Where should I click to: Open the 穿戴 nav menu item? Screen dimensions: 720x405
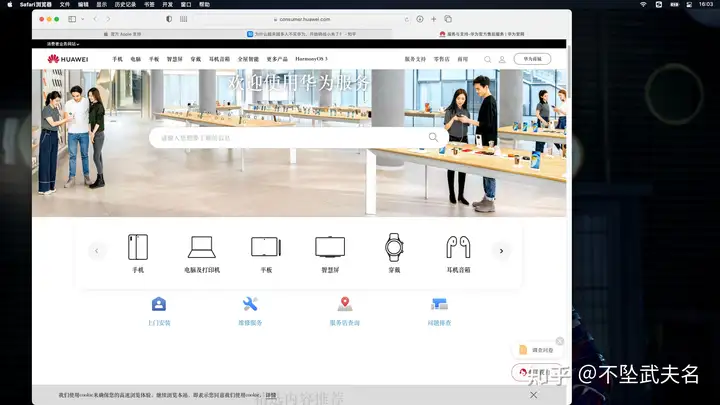tap(196, 59)
